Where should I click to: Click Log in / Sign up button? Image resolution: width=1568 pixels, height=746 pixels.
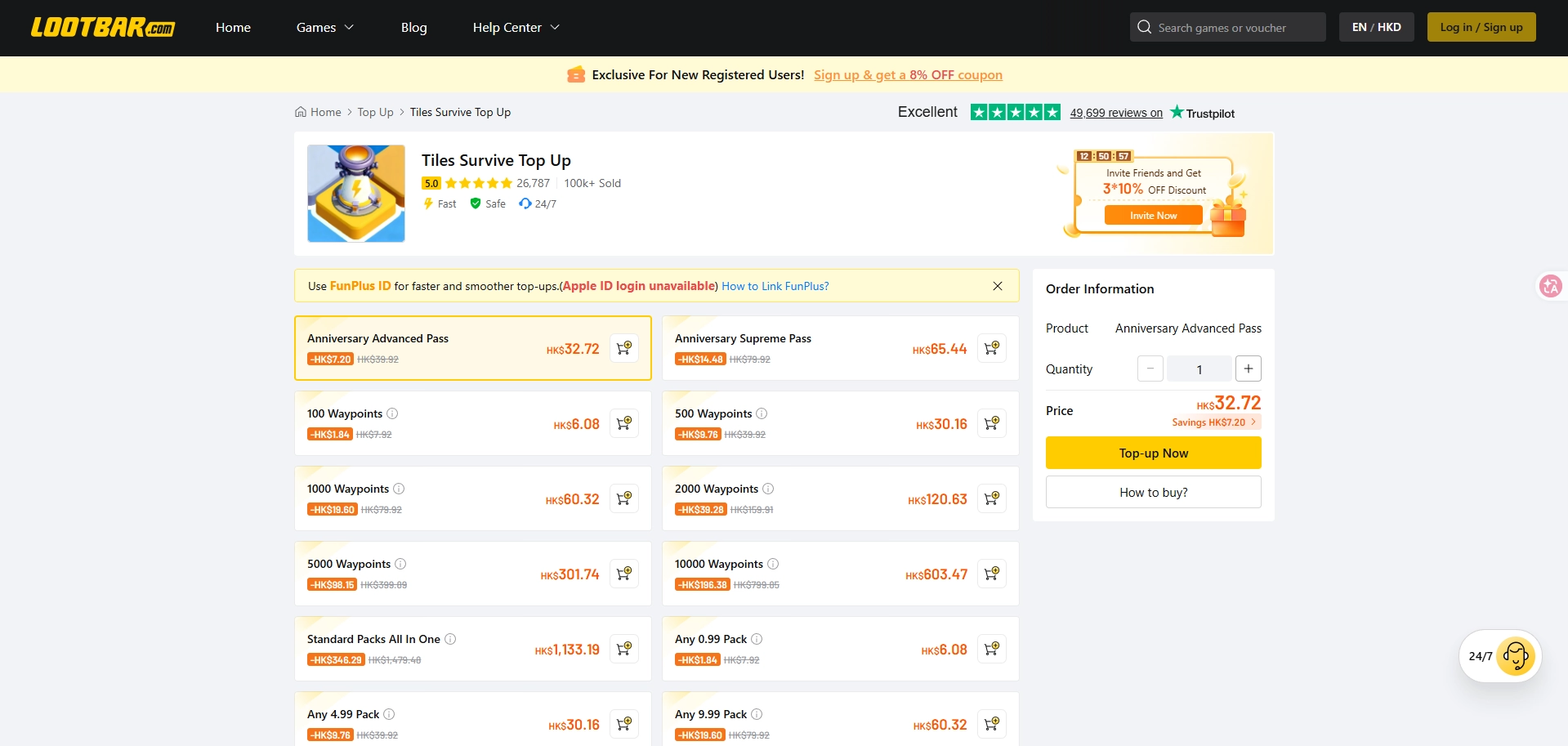[x=1481, y=27]
